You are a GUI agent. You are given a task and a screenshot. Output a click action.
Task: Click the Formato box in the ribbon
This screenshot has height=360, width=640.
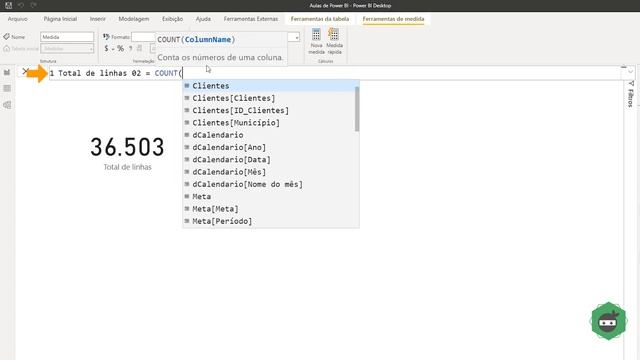143,37
